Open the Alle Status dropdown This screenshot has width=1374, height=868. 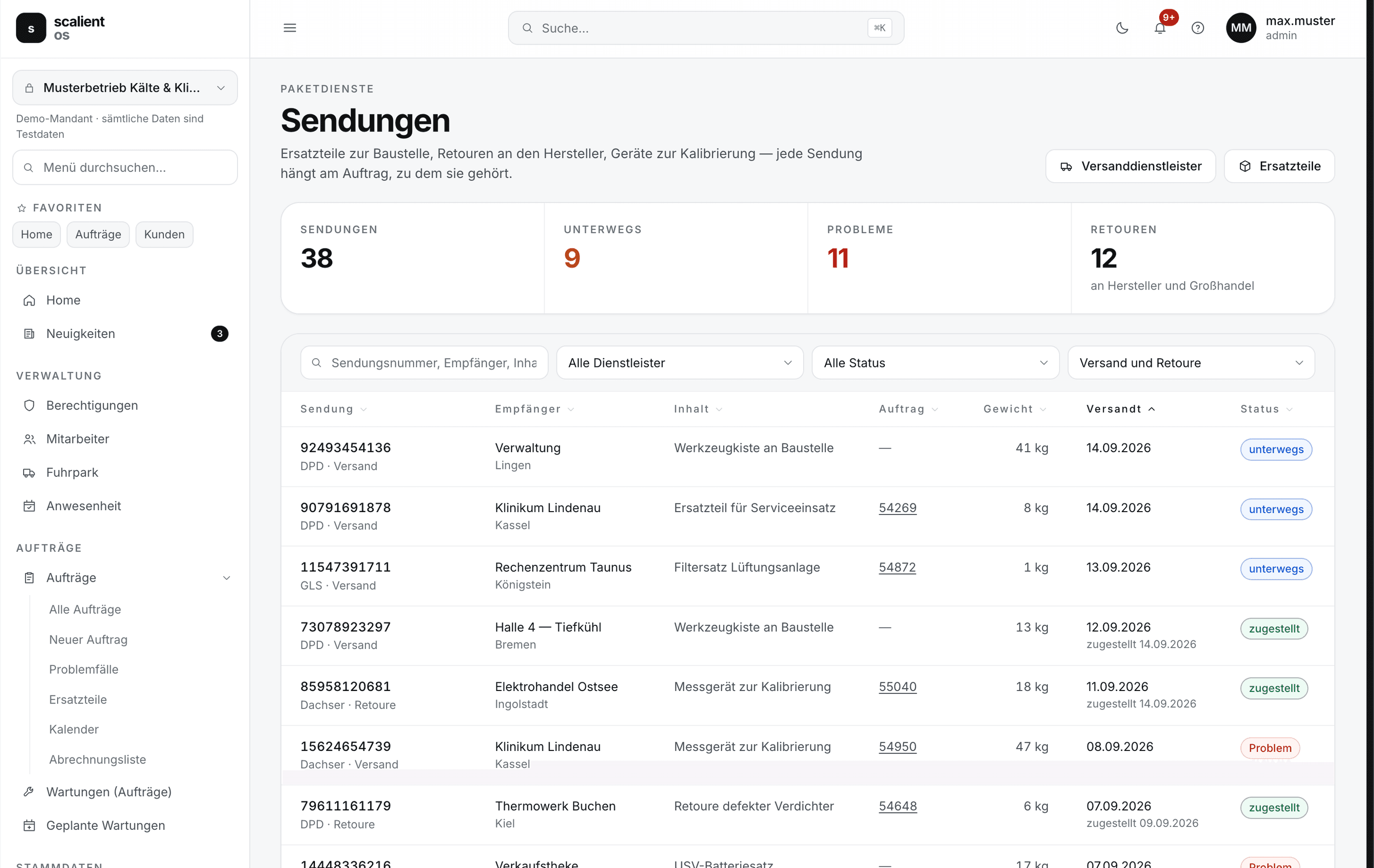[x=935, y=363]
